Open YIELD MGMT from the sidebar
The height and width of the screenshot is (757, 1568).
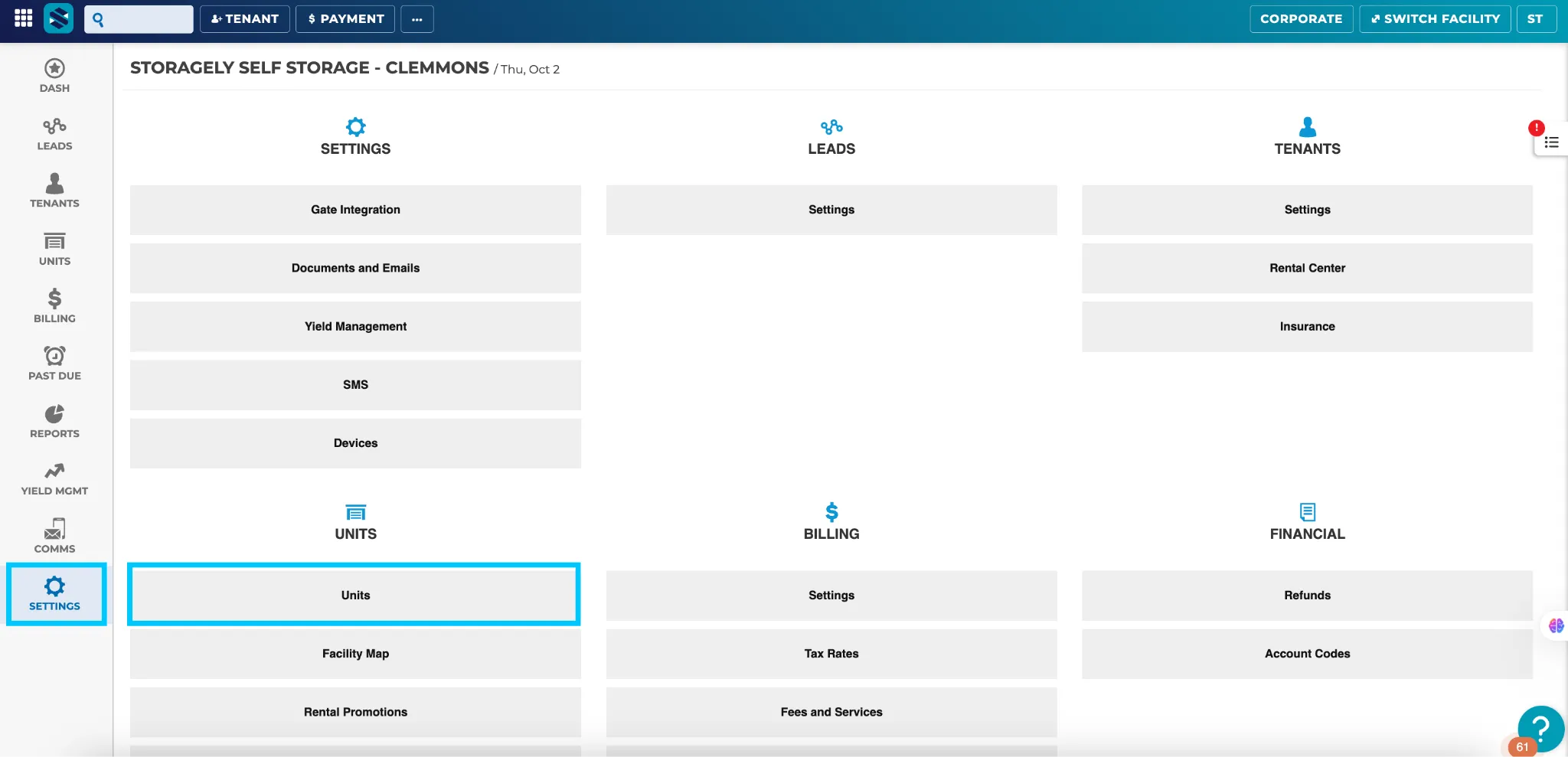coord(54,479)
